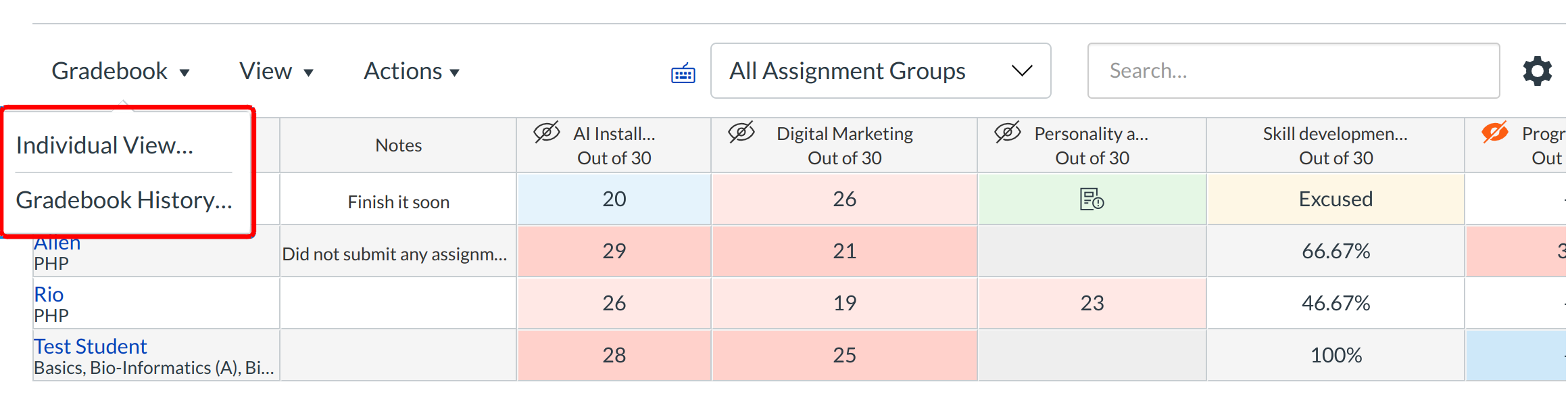
Task: Open keyboard shortcuts icon
Action: 683,72
